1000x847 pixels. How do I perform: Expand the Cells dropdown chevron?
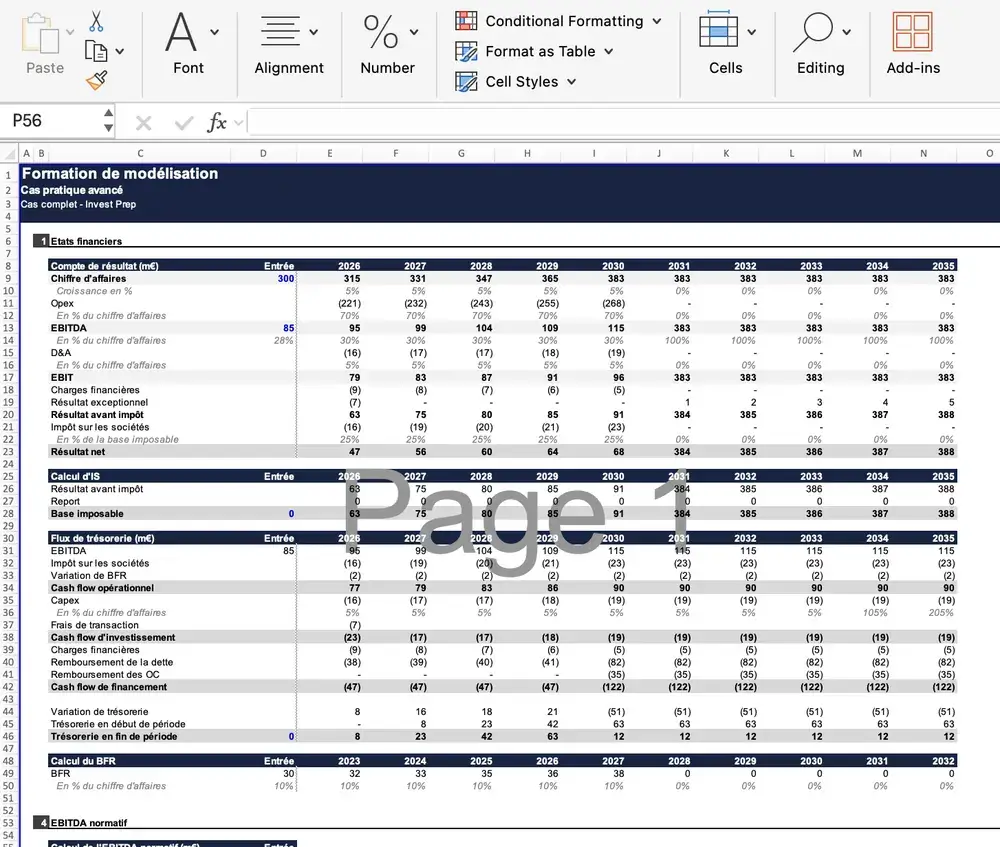752,32
